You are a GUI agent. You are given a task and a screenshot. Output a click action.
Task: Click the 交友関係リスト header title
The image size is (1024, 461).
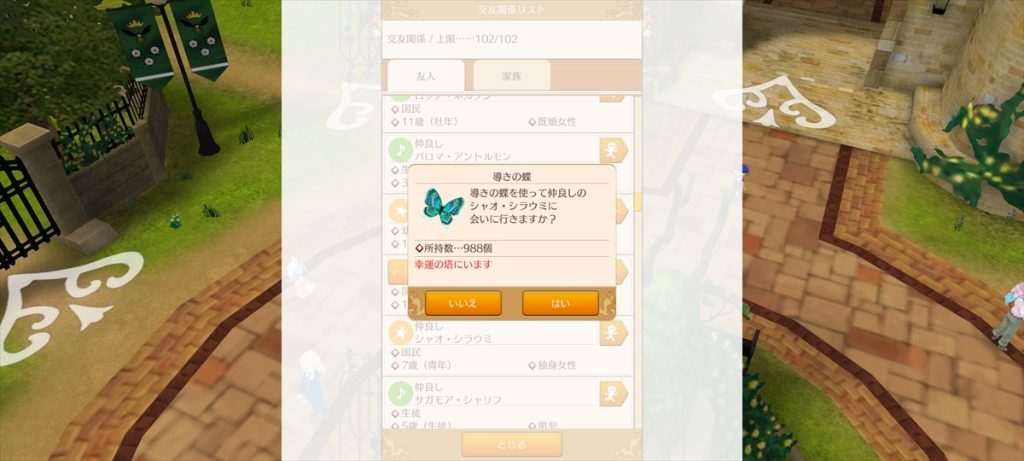point(511,10)
